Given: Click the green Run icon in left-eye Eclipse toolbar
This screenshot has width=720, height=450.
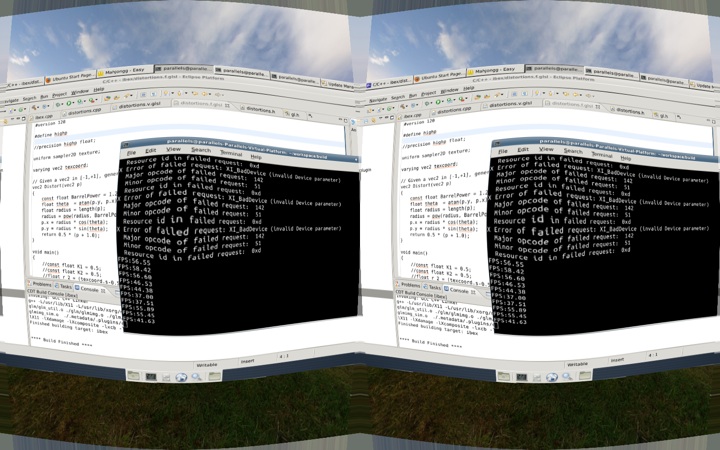Looking at the screenshot, I should pos(68,103).
